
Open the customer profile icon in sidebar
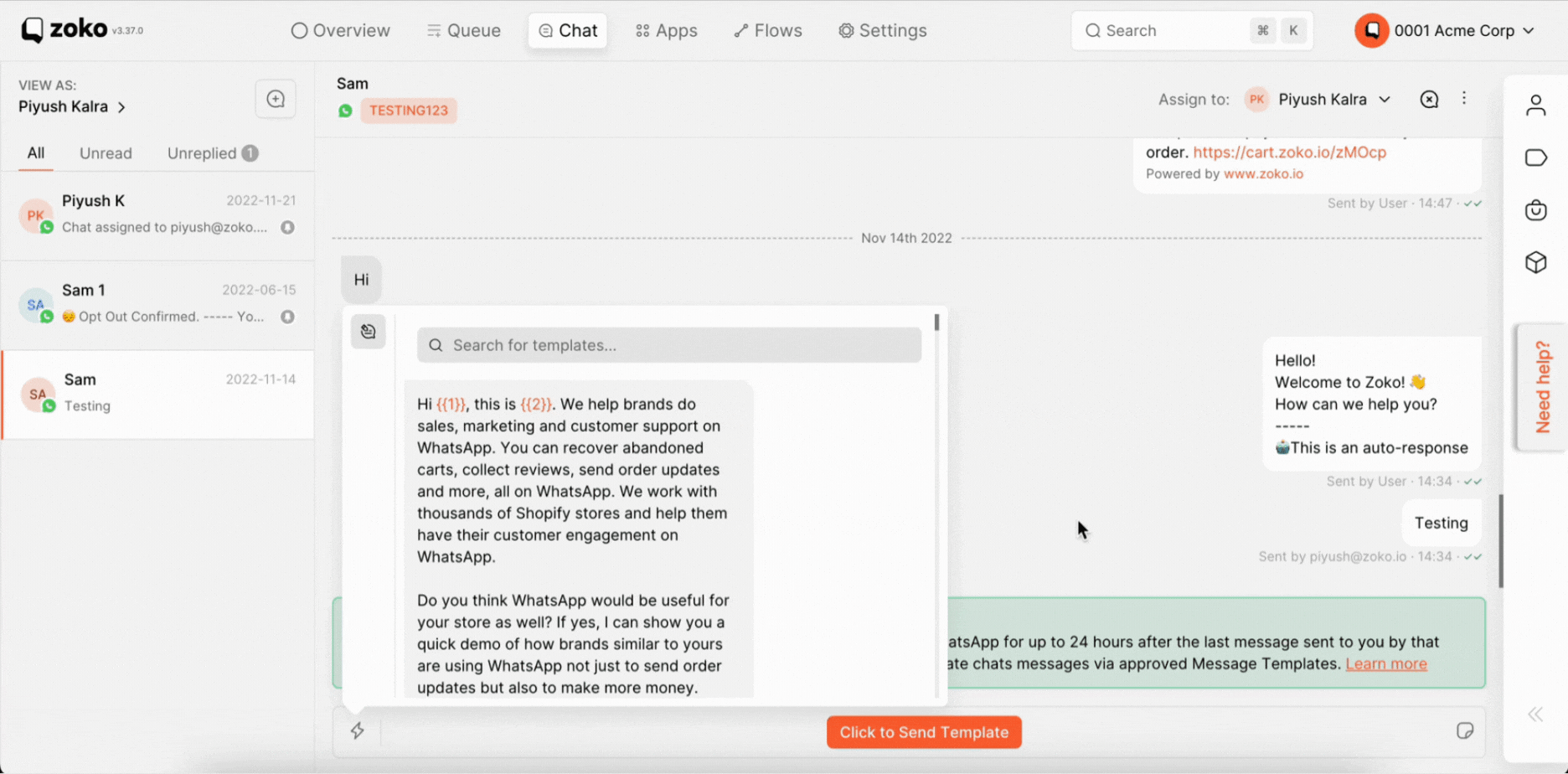point(1535,106)
